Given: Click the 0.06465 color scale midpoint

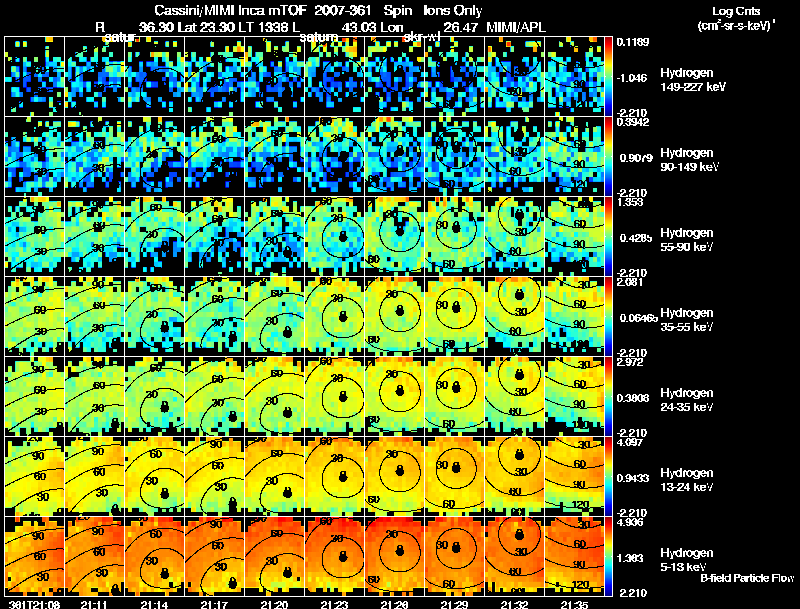Looking at the screenshot, I should [638, 318].
